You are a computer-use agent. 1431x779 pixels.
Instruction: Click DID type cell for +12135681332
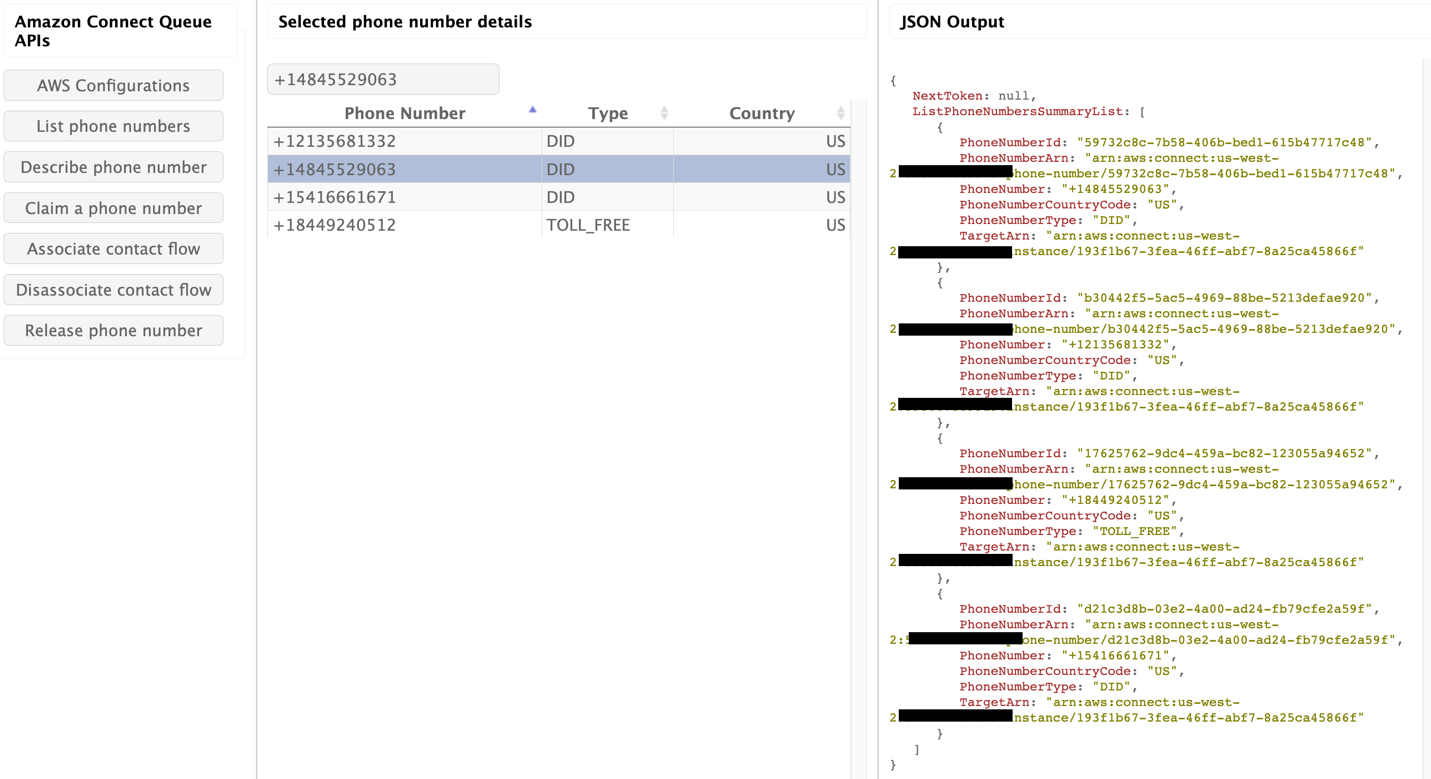point(608,141)
